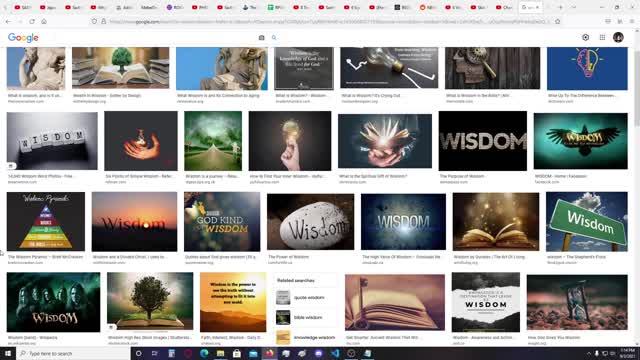640x360 pixels.
Task: Switch to the first browser tab
Action: click(22, 7)
